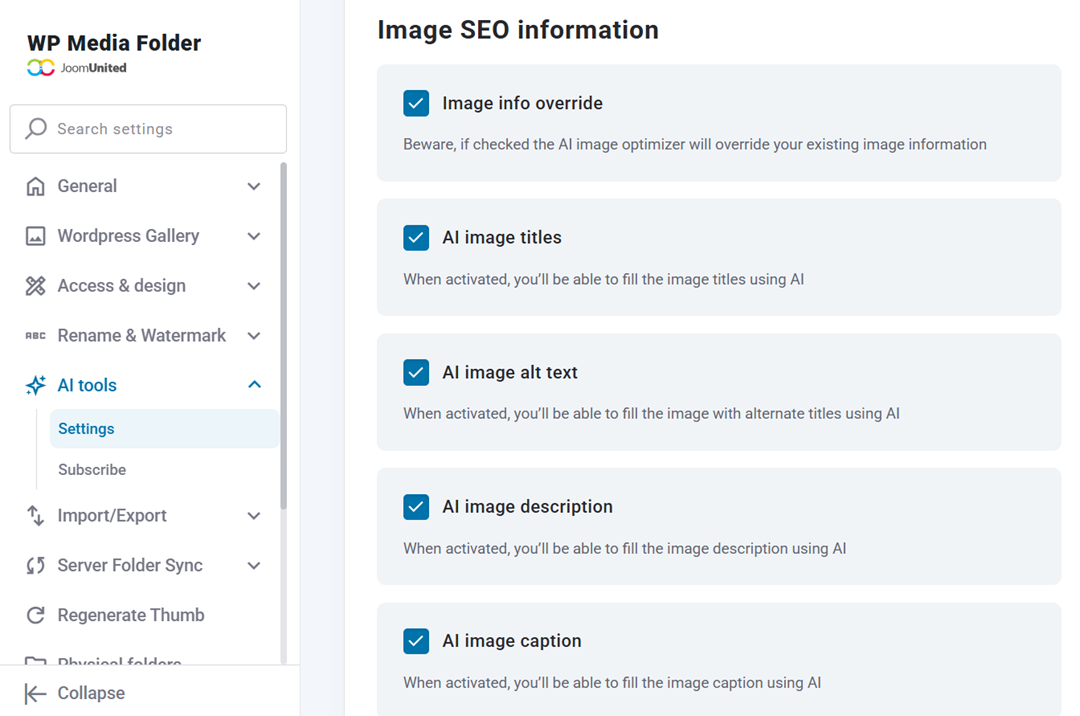This screenshot has width=1080, height=716.
Task: Uncheck the Image info override checkbox
Action: coord(416,103)
